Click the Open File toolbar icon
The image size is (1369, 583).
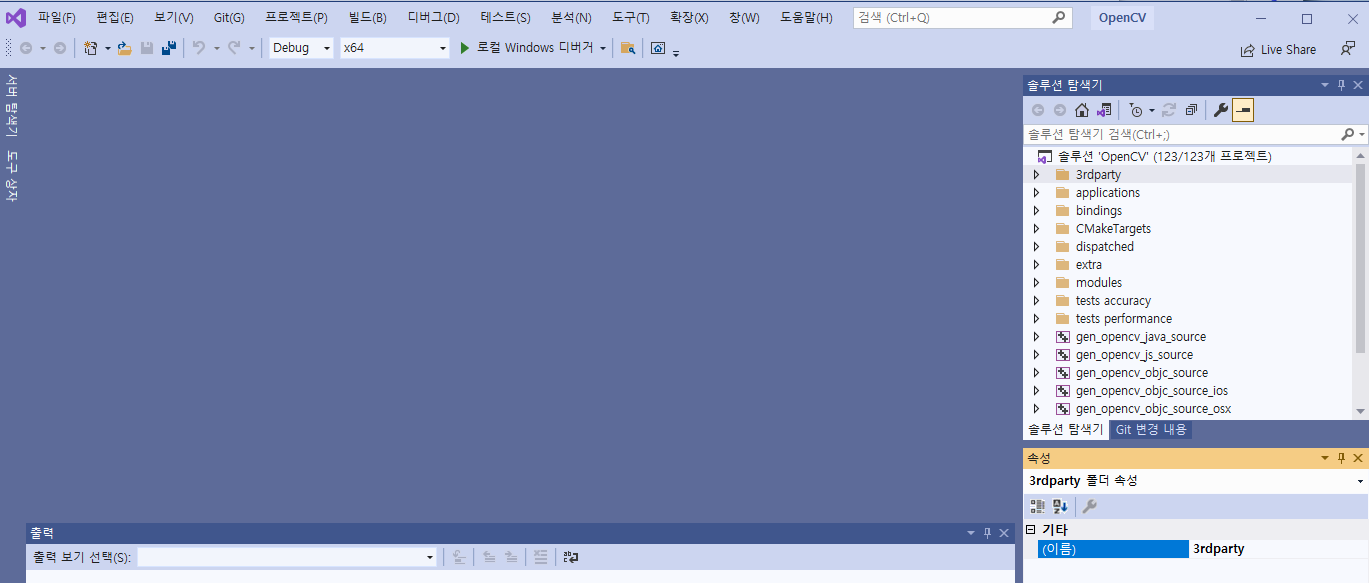[x=125, y=48]
